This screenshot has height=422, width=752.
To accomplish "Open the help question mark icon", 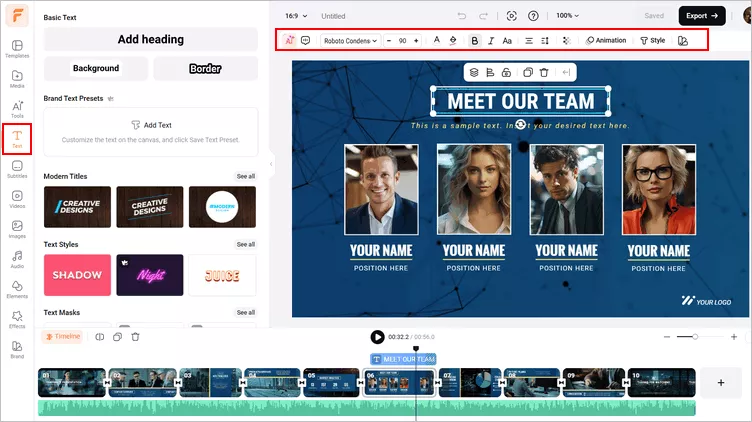I will pyautogui.click(x=533, y=16).
